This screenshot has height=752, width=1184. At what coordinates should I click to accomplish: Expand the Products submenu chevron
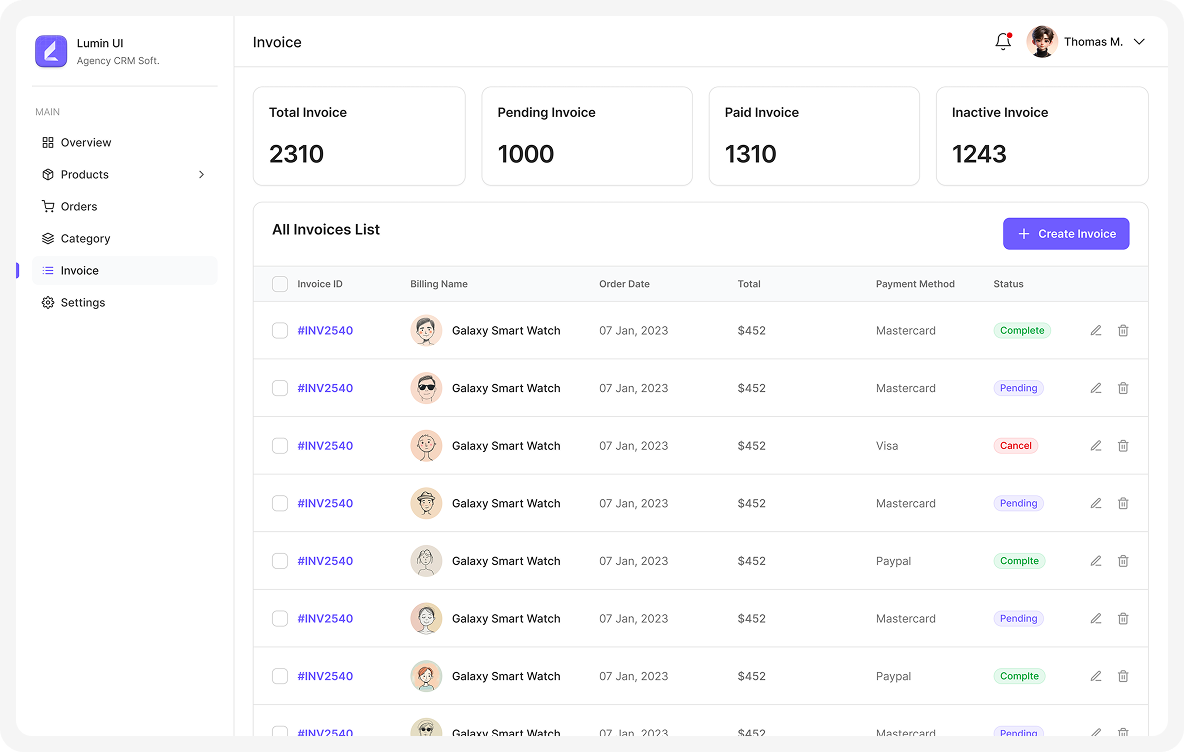pos(201,175)
